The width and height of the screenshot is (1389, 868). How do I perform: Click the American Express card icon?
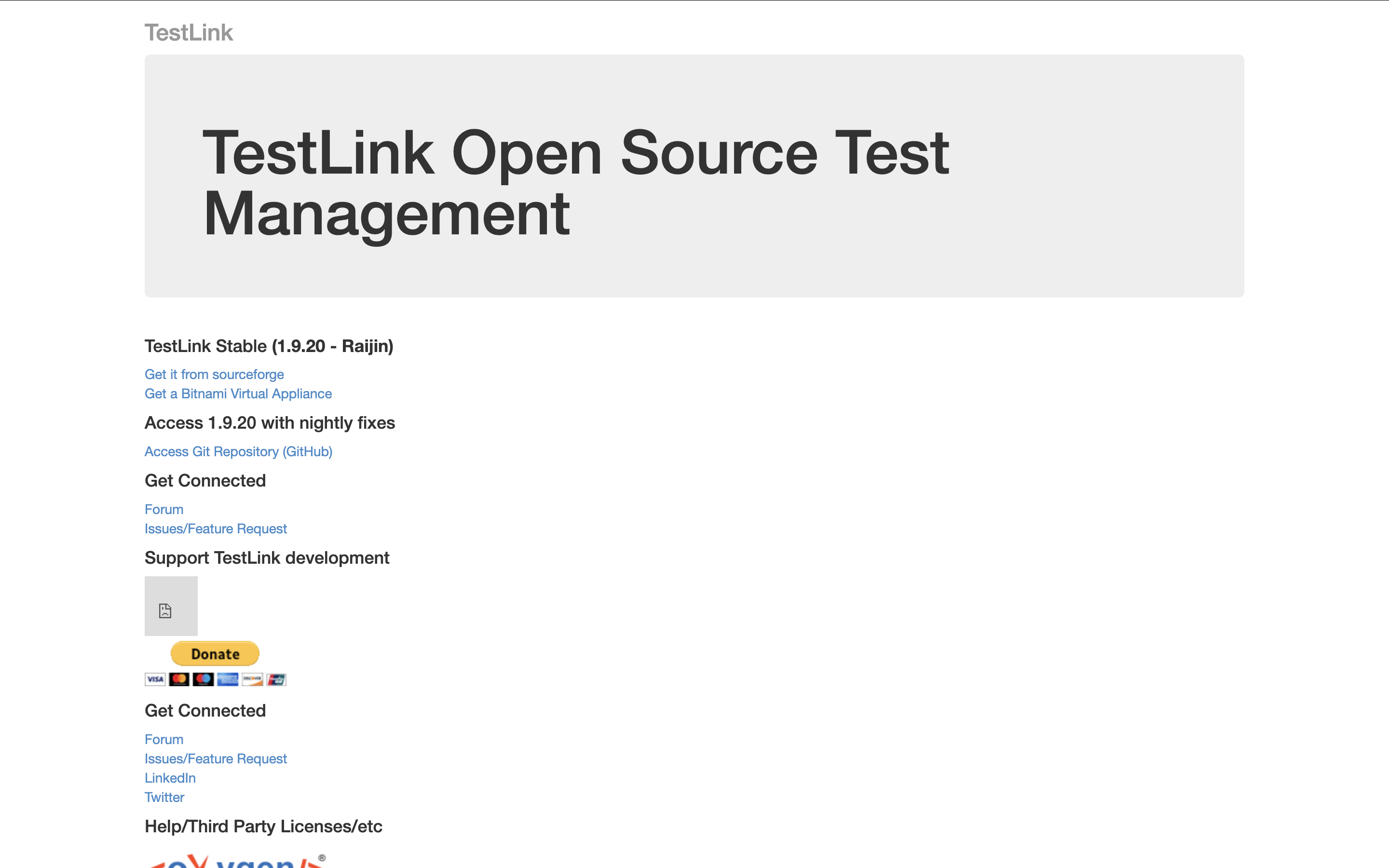coord(228,680)
